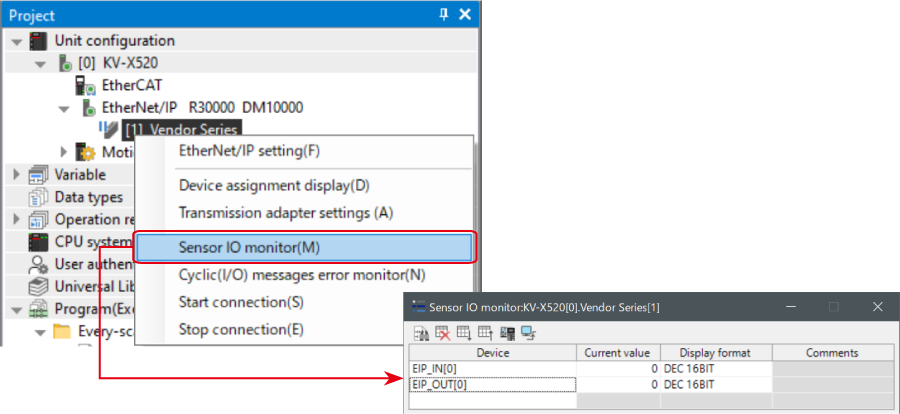Expand the Variable tree node
This screenshot has width=900, height=414.
point(17,175)
